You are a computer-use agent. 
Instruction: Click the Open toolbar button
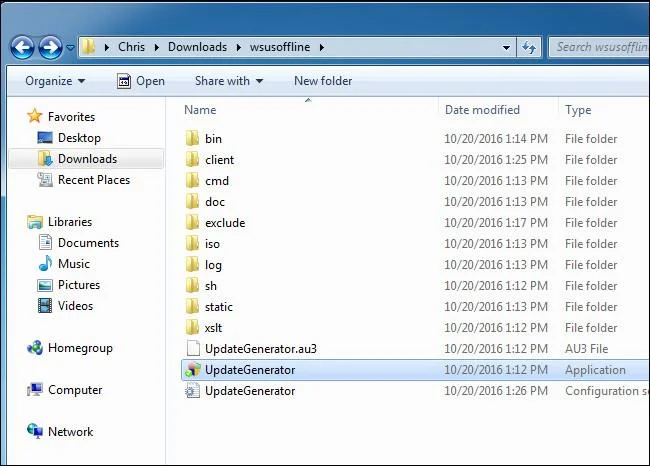[141, 81]
